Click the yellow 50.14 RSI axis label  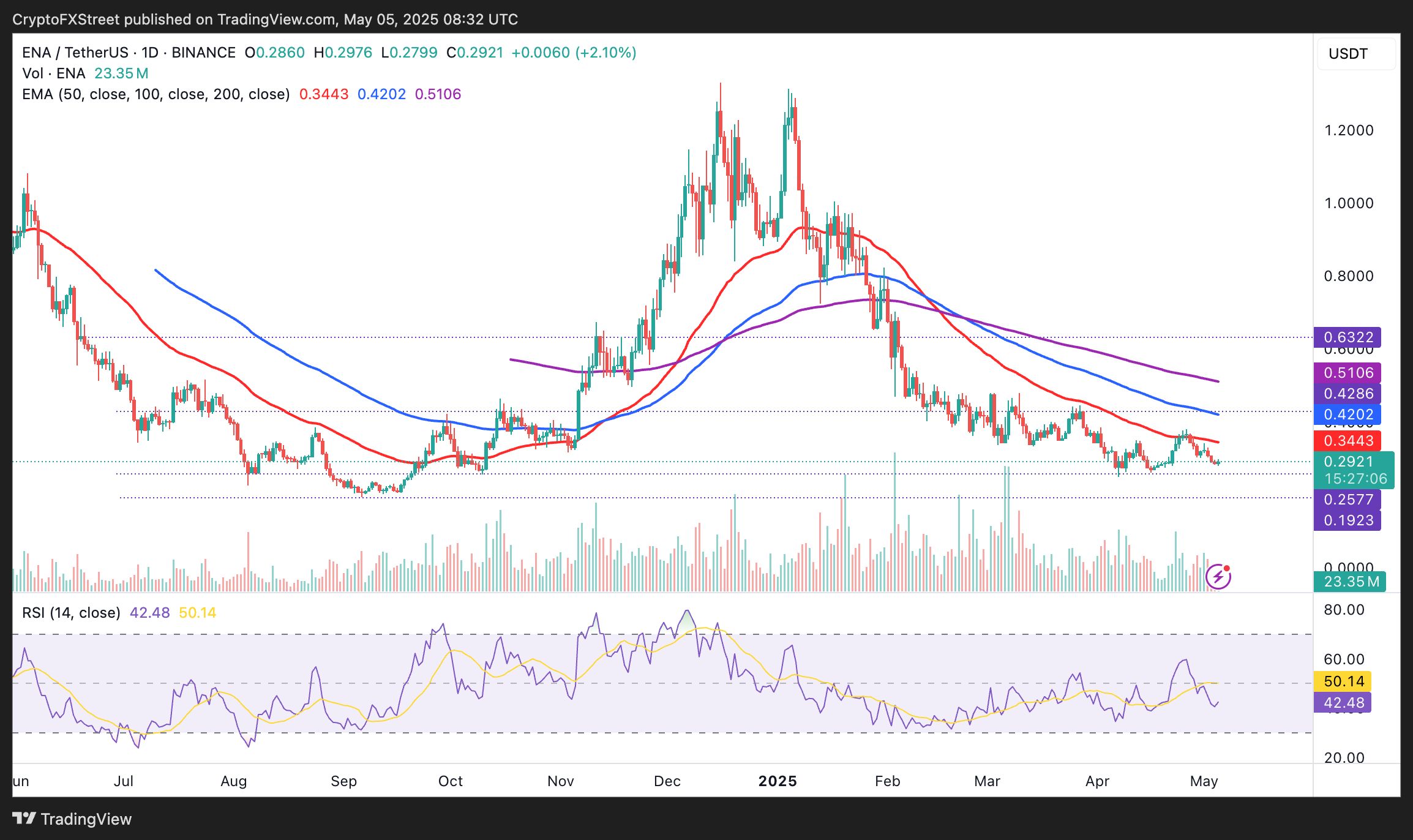pyautogui.click(x=1344, y=681)
